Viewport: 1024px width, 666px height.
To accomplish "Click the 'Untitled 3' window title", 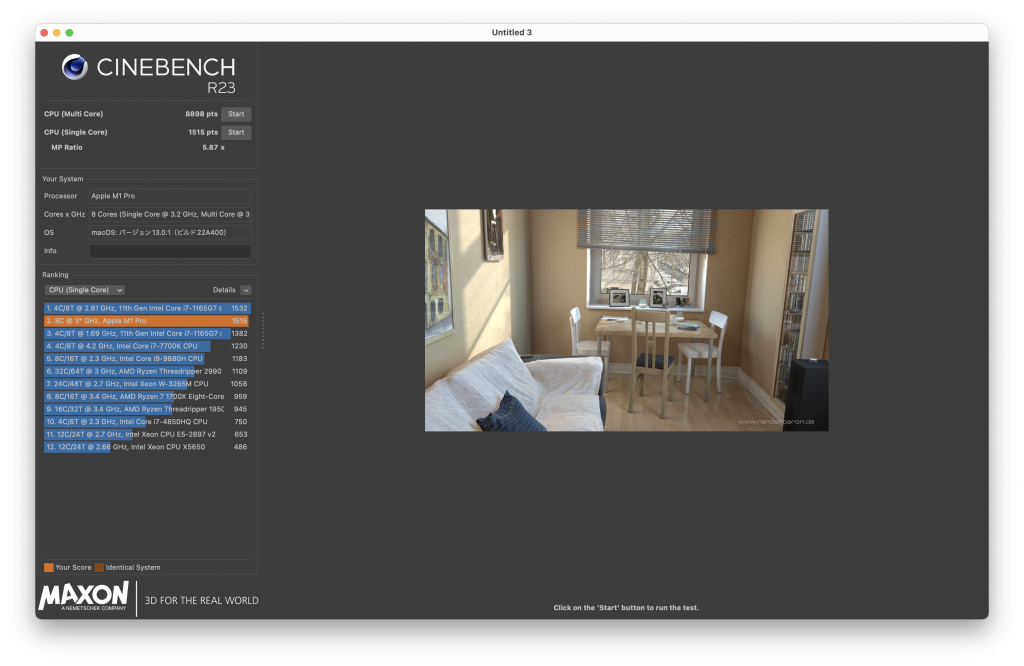I will pos(512,33).
